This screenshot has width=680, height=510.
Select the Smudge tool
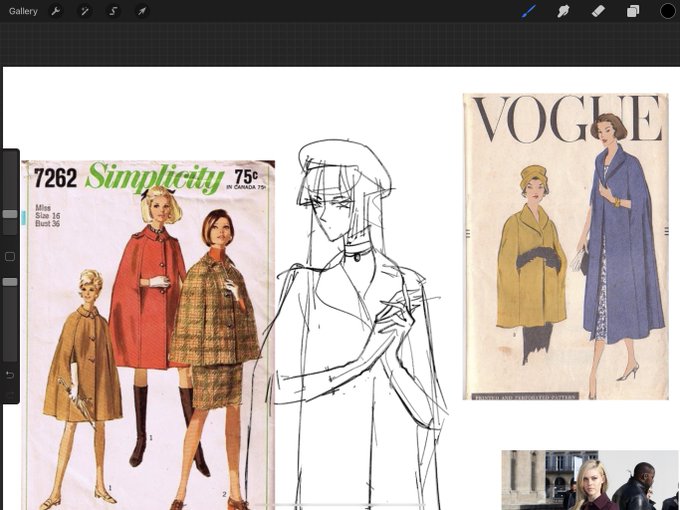563,11
